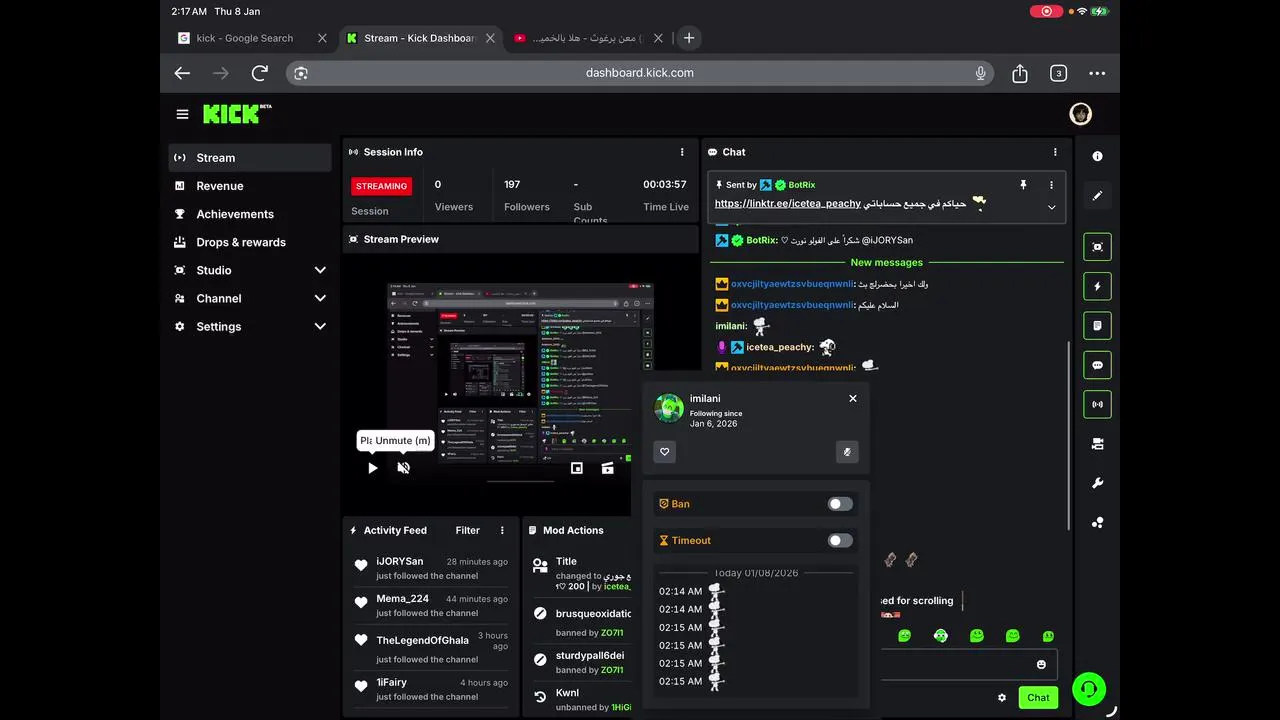Click muted microphone icon in imilani card
Screen dimensions: 1280x720
tap(847, 452)
